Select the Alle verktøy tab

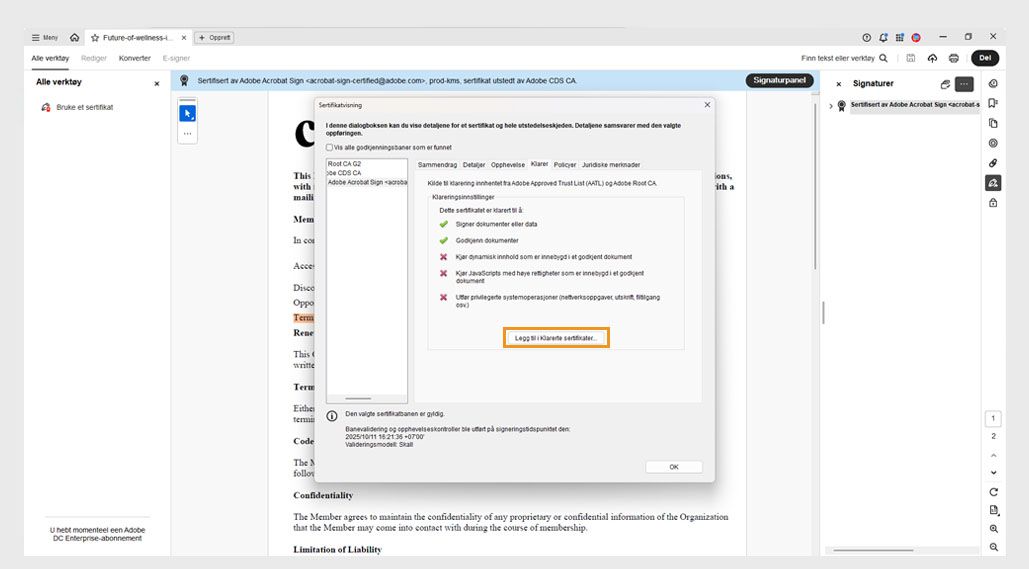tap(50, 58)
